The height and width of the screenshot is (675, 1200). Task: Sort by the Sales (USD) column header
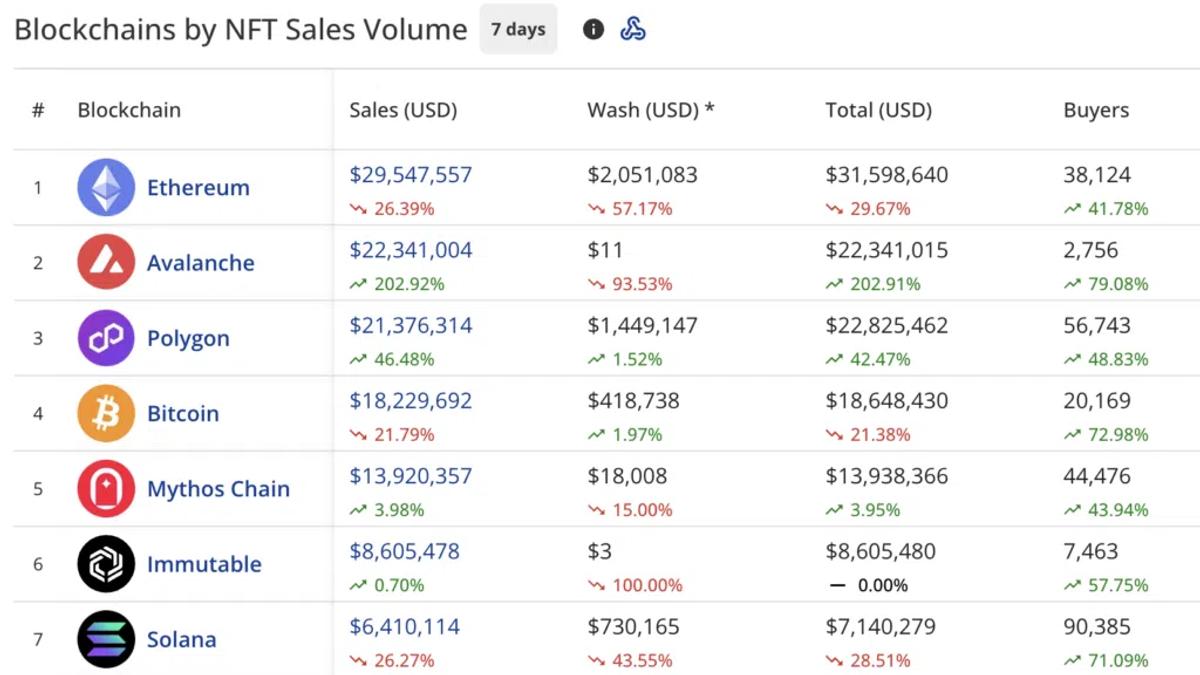coord(403,110)
